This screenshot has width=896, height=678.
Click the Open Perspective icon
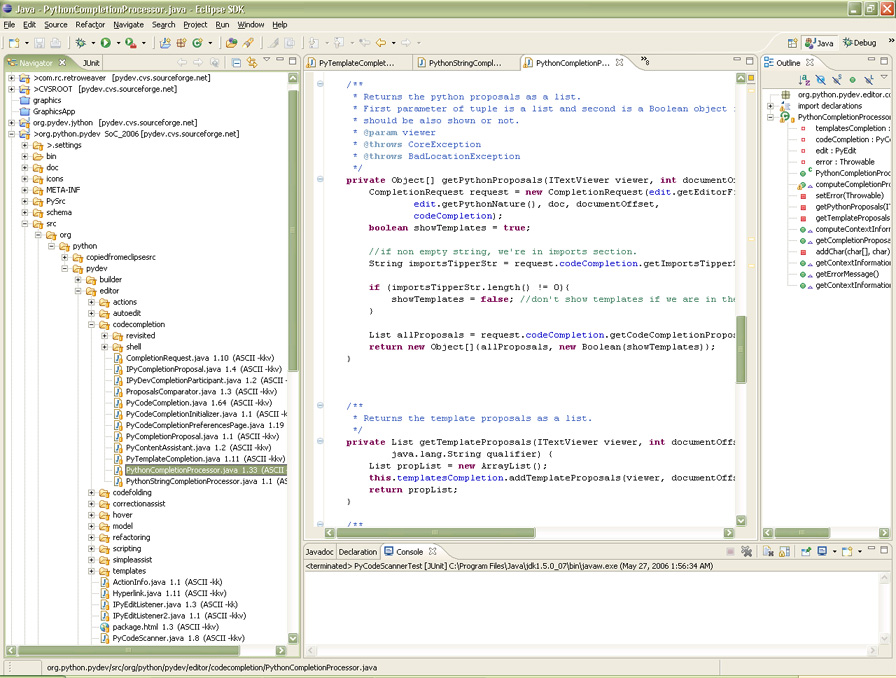790,43
